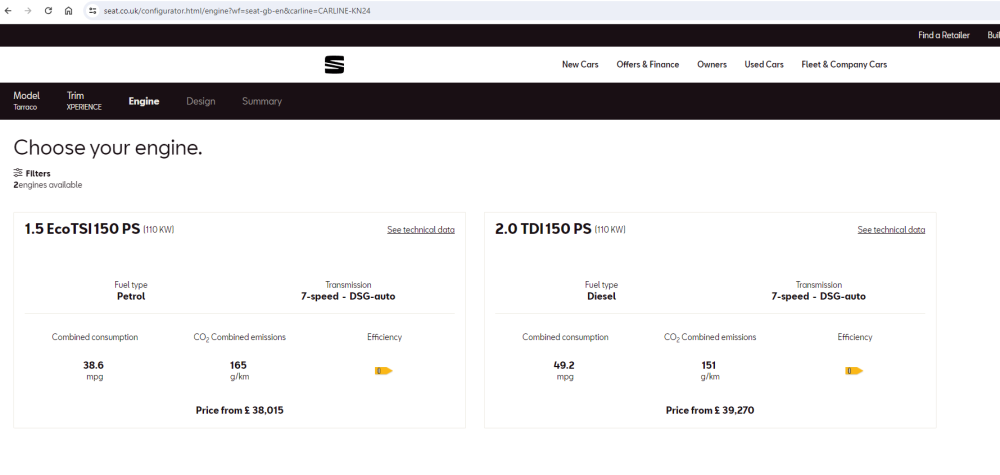1000x475 pixels.
Task: Go to browser home icon
Action: coord(68,11)
